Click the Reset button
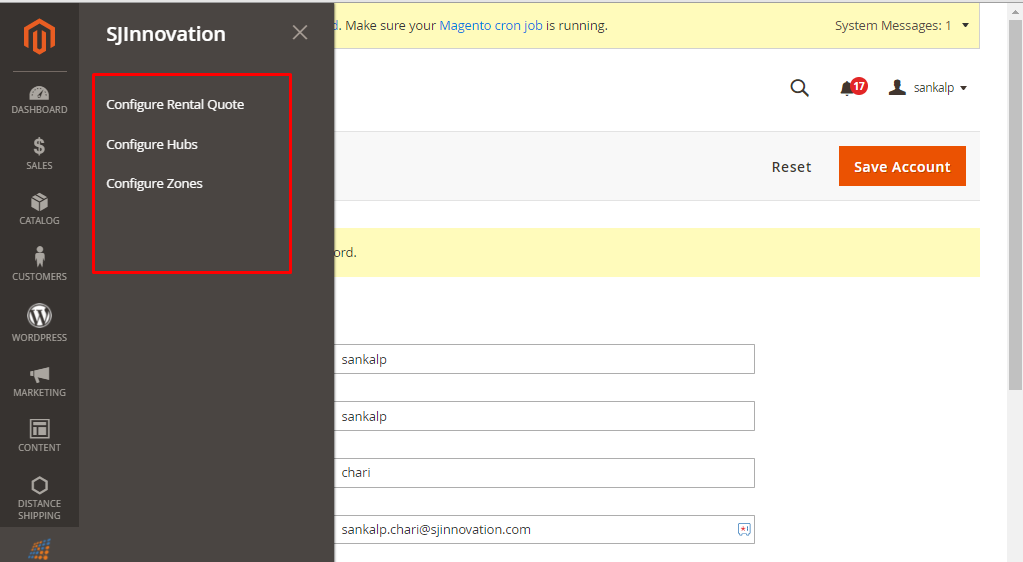The height and width of the screenshot is (562, 1023). point(791,166)
